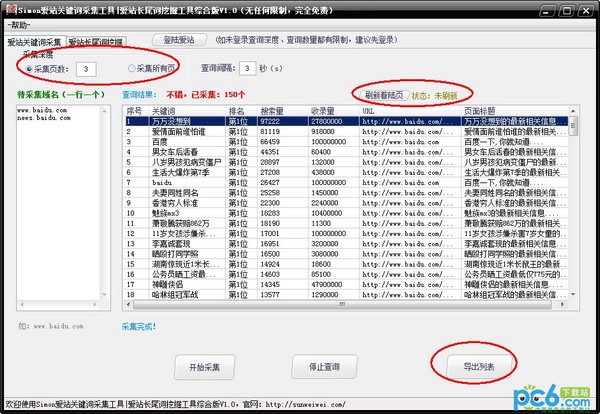Select row 3 with keyword 百度
600x414 pixels.
coord(347,142)
